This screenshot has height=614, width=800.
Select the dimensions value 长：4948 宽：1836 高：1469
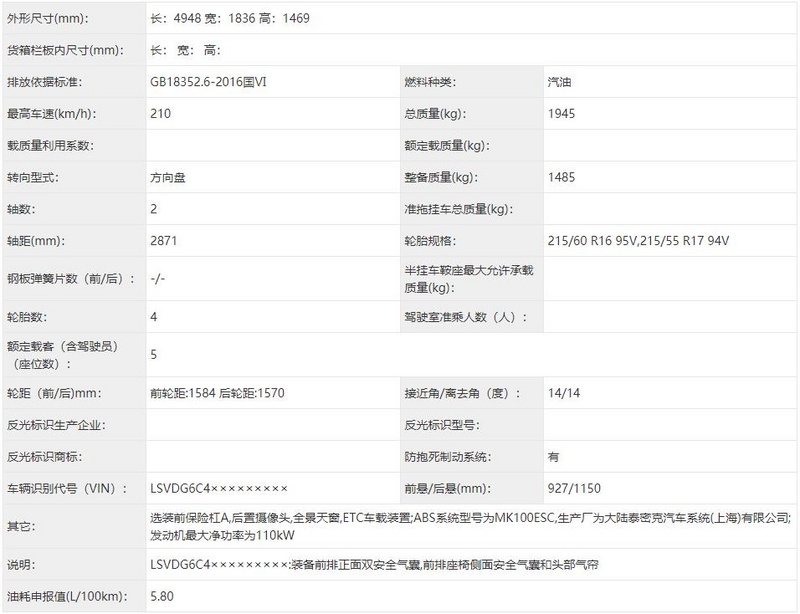(x=230, y=18)
